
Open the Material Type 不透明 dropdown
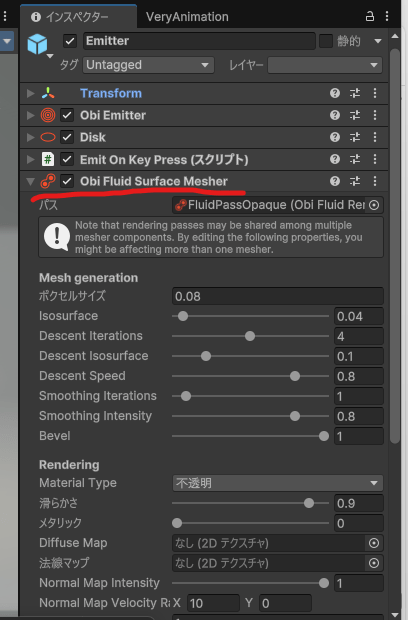278,483
